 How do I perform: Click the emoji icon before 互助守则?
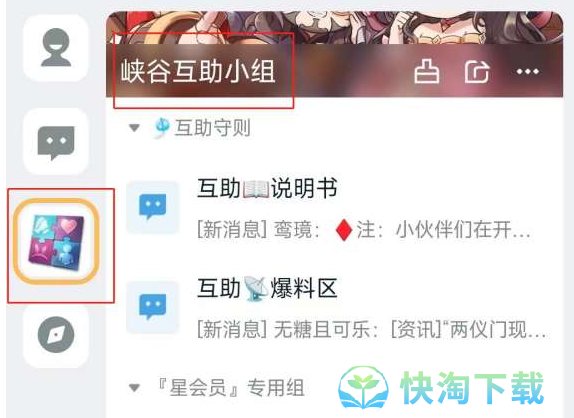[161, 127]
